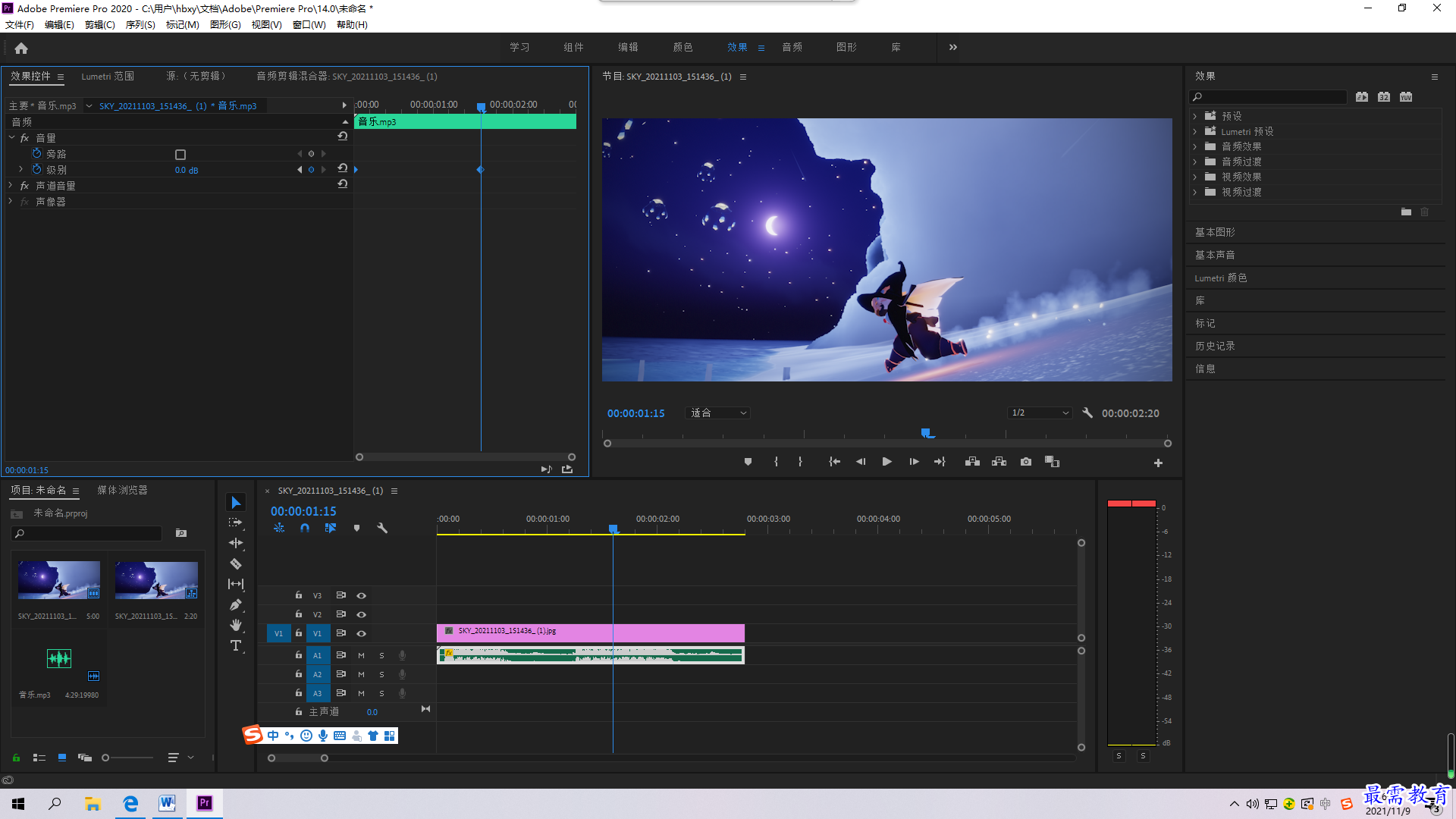Viewport: 1456px width, 819px height.
Task: Click the project thumbnail size slider
Action: 127,758
